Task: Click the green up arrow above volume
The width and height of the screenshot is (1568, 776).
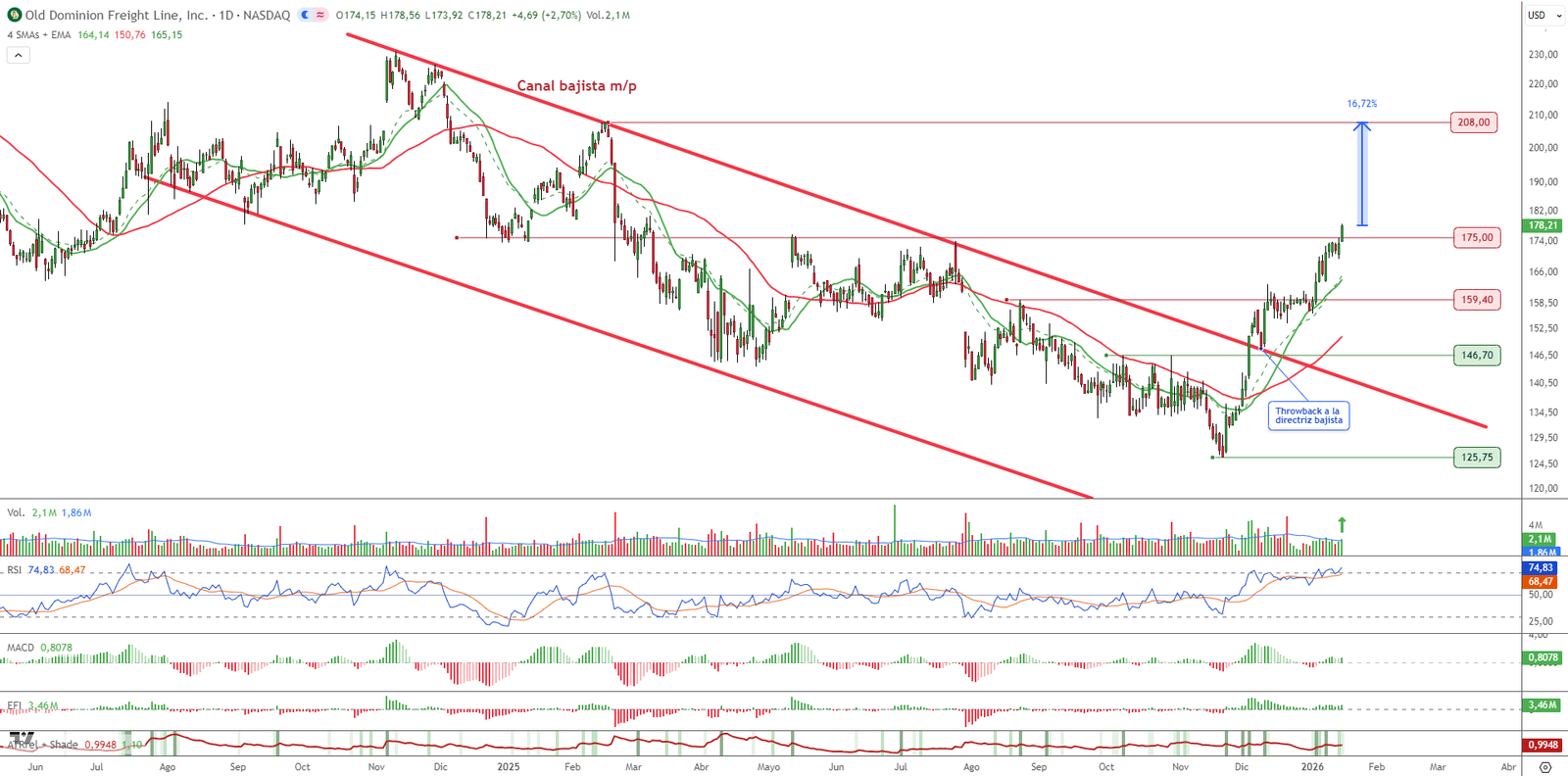Action: 1342,525
